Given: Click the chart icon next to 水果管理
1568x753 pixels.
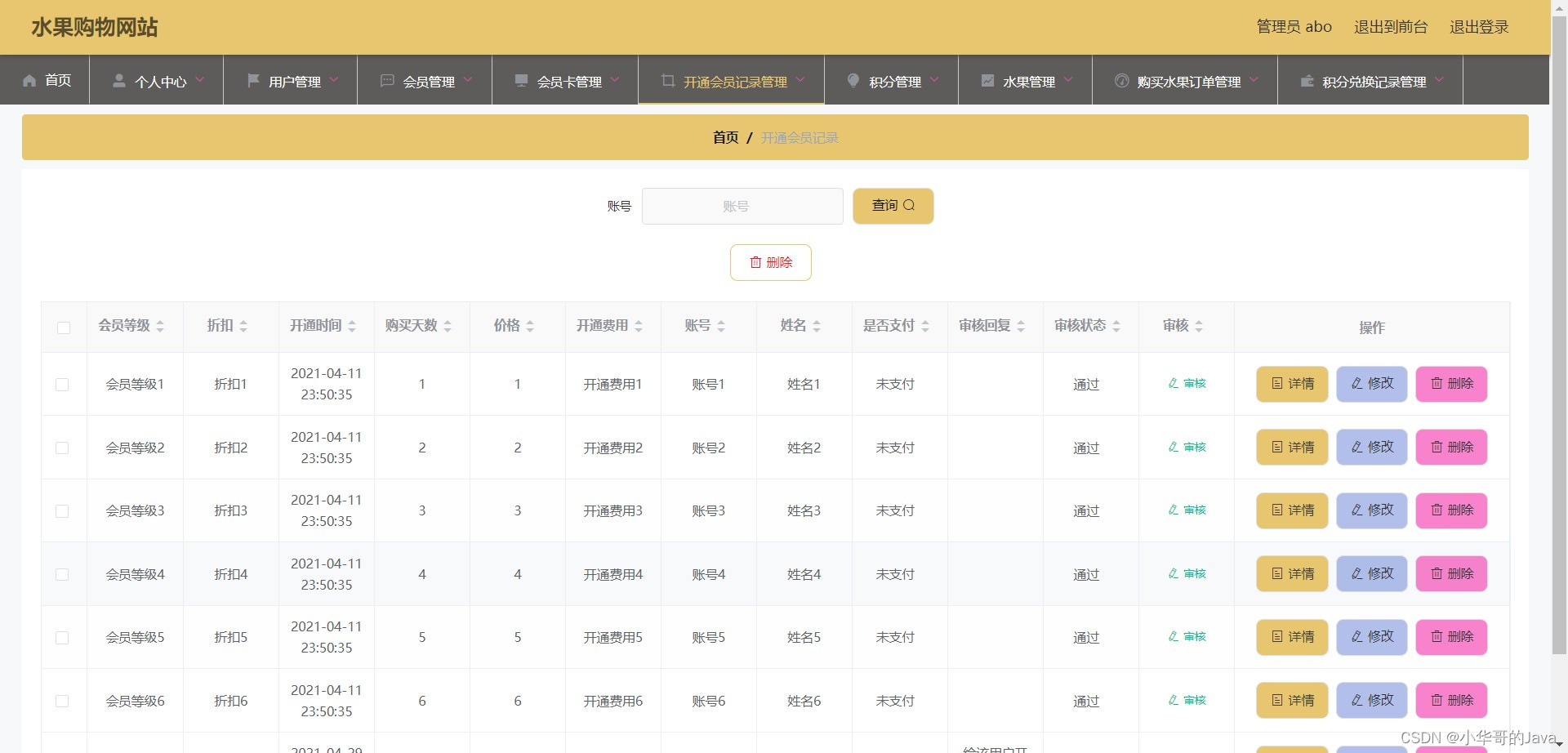Looking at the screenshot, I should coord(987,80).
